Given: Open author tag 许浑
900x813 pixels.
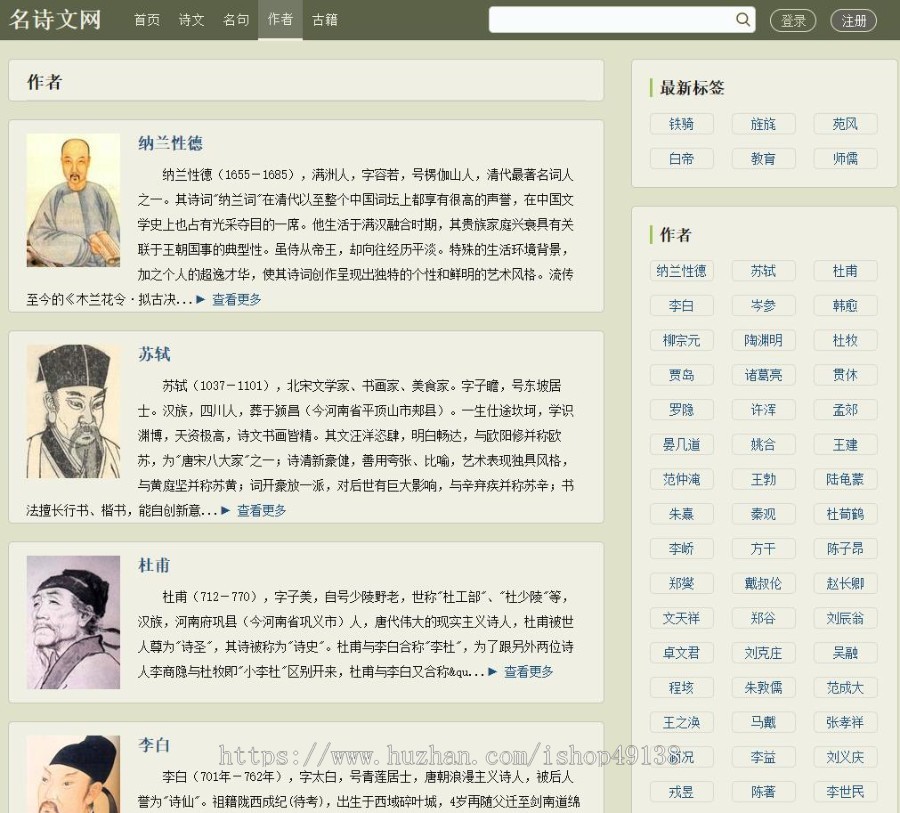Looking at the screenshot, I should click(x=763, y=410).
